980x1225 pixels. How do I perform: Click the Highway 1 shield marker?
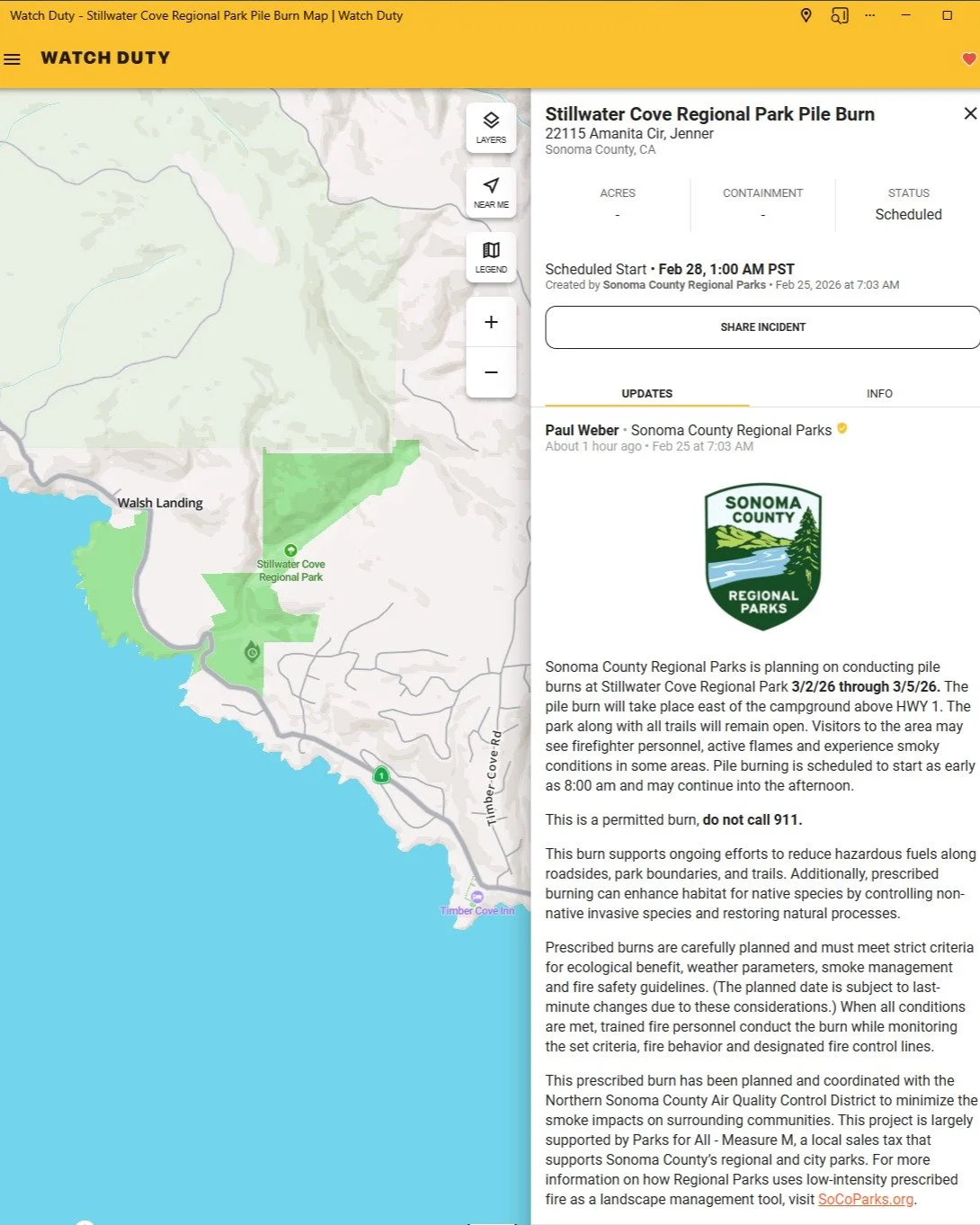point(380,774)
